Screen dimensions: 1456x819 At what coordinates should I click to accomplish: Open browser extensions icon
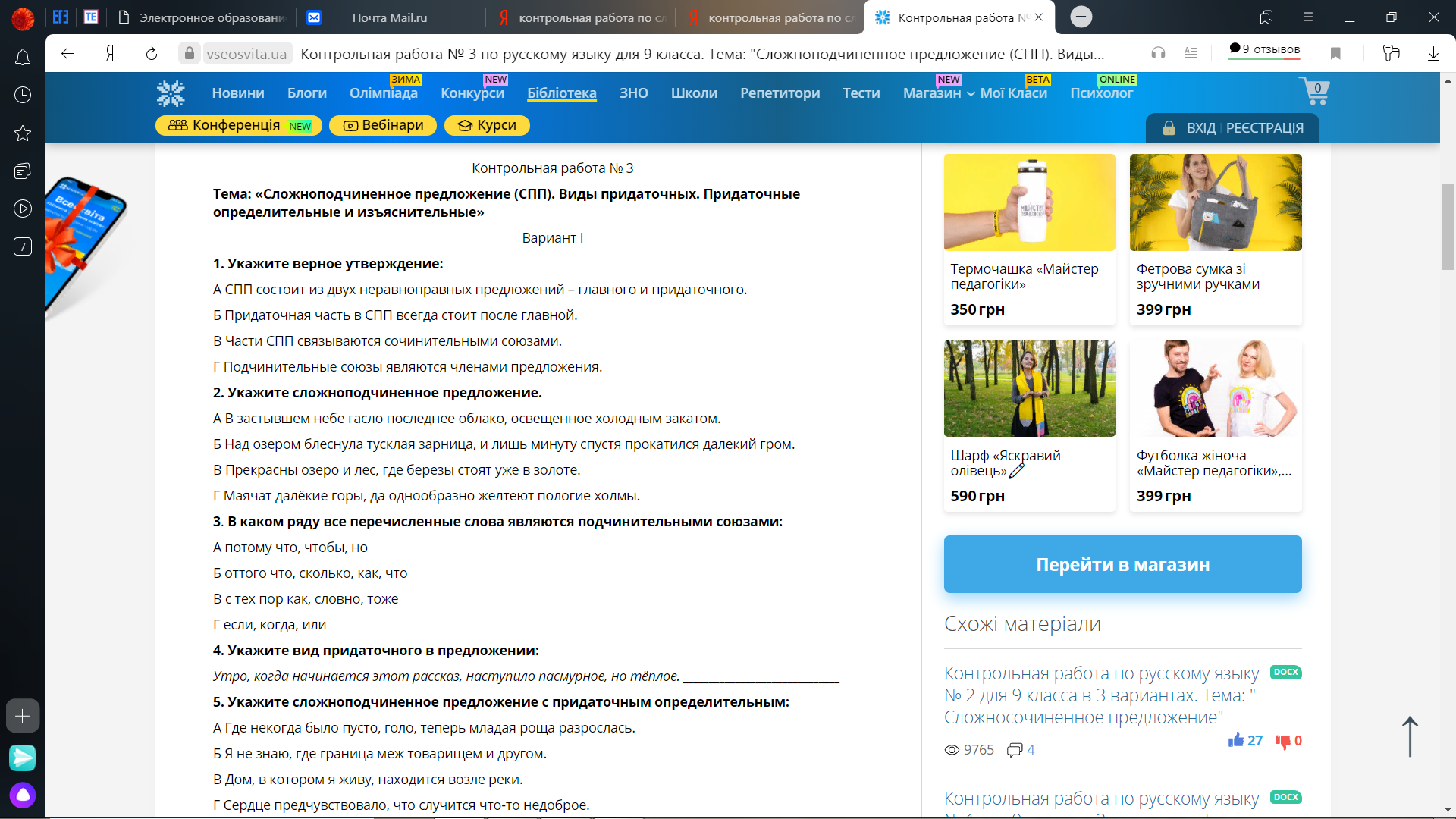1391,53
